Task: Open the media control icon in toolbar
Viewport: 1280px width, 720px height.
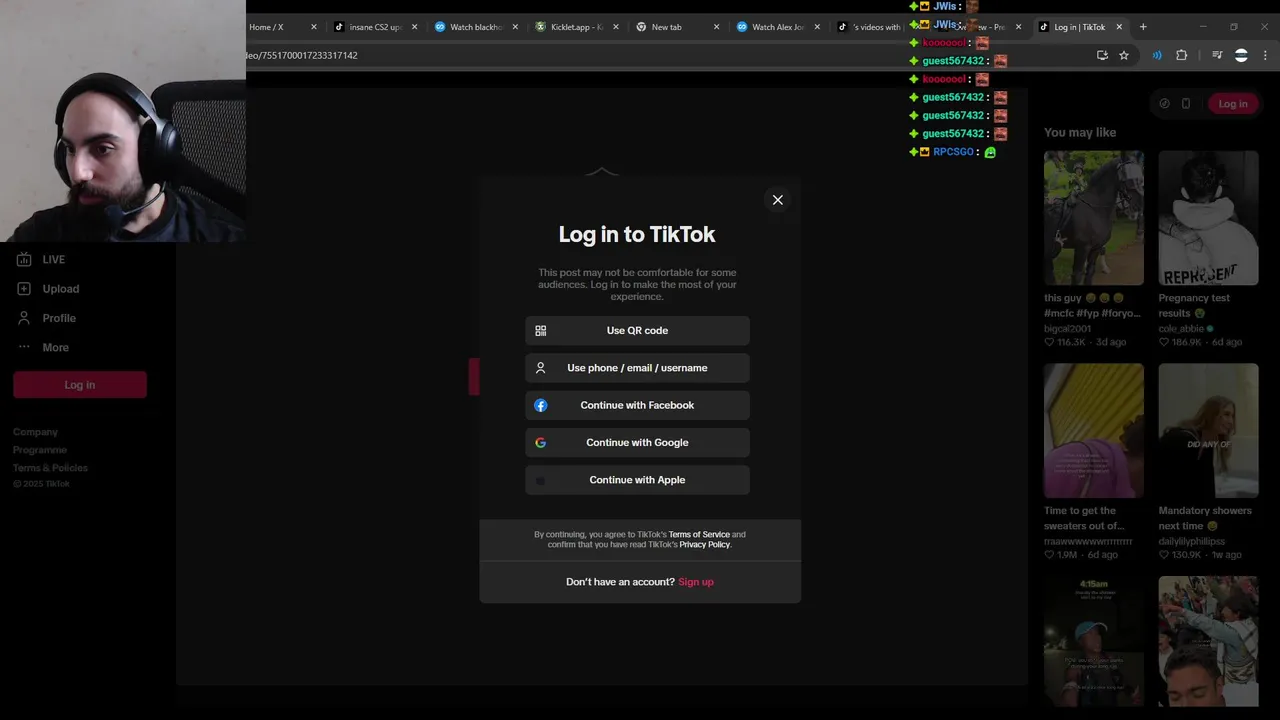Action: point(1217,56)
